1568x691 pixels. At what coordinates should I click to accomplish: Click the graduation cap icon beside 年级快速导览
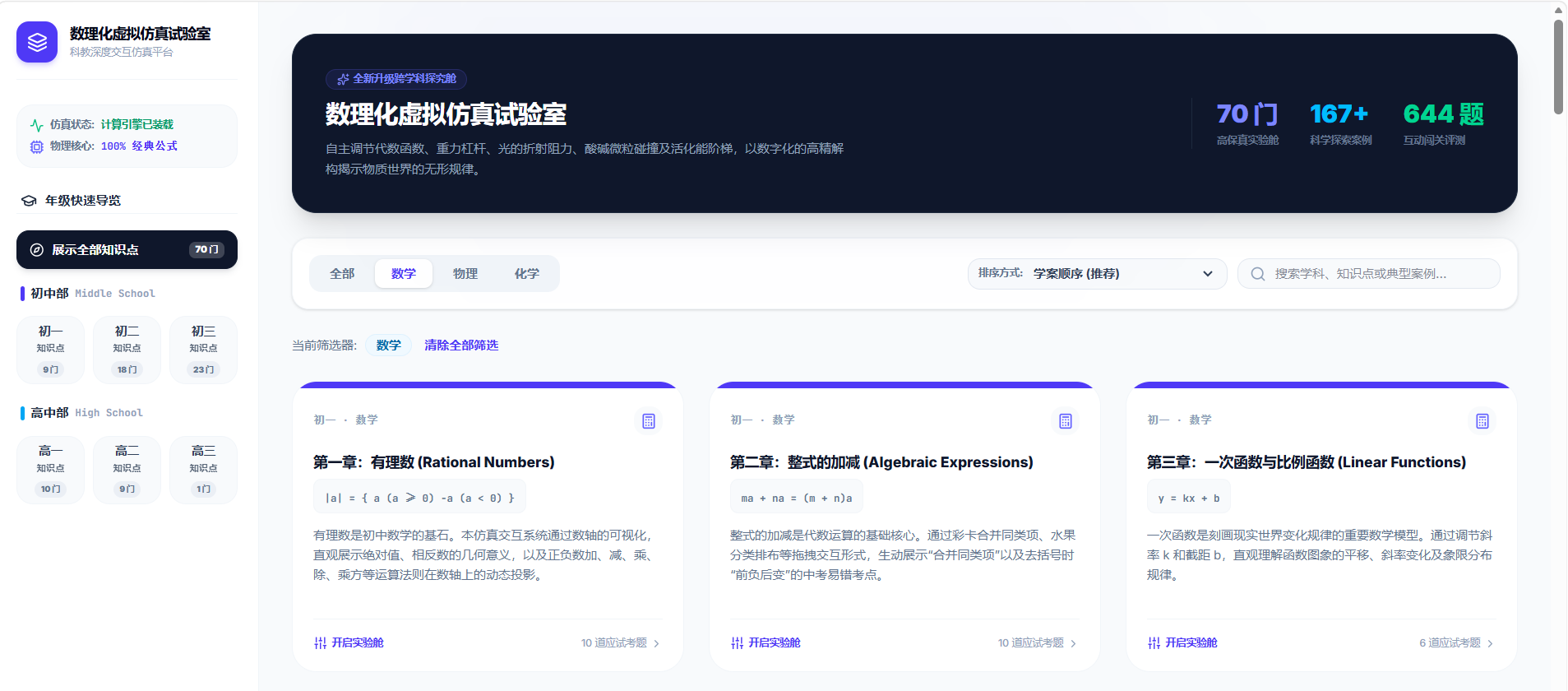click(x=29, y=201)
